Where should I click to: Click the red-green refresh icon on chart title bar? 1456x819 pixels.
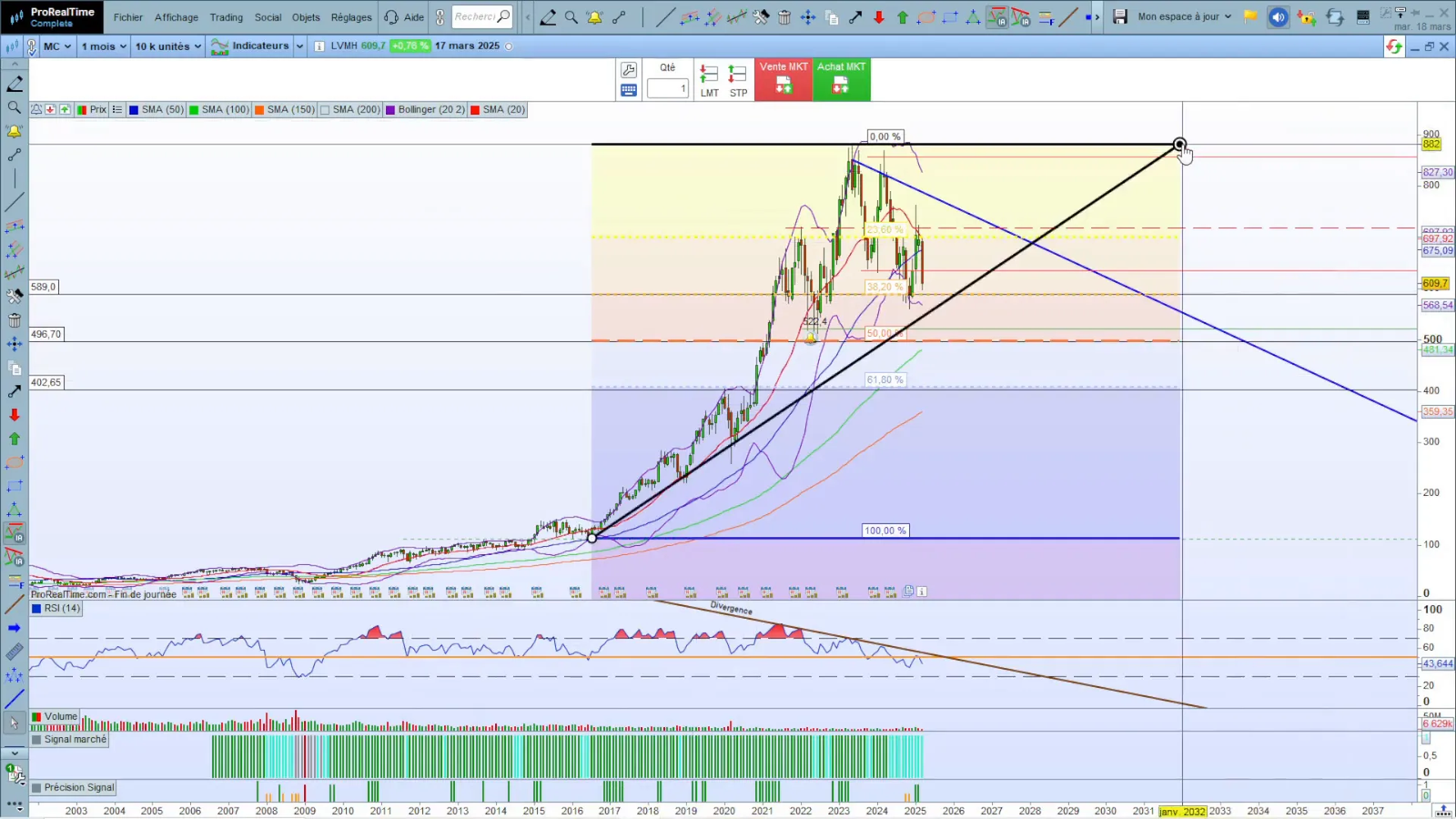[x=1394, y=46]
